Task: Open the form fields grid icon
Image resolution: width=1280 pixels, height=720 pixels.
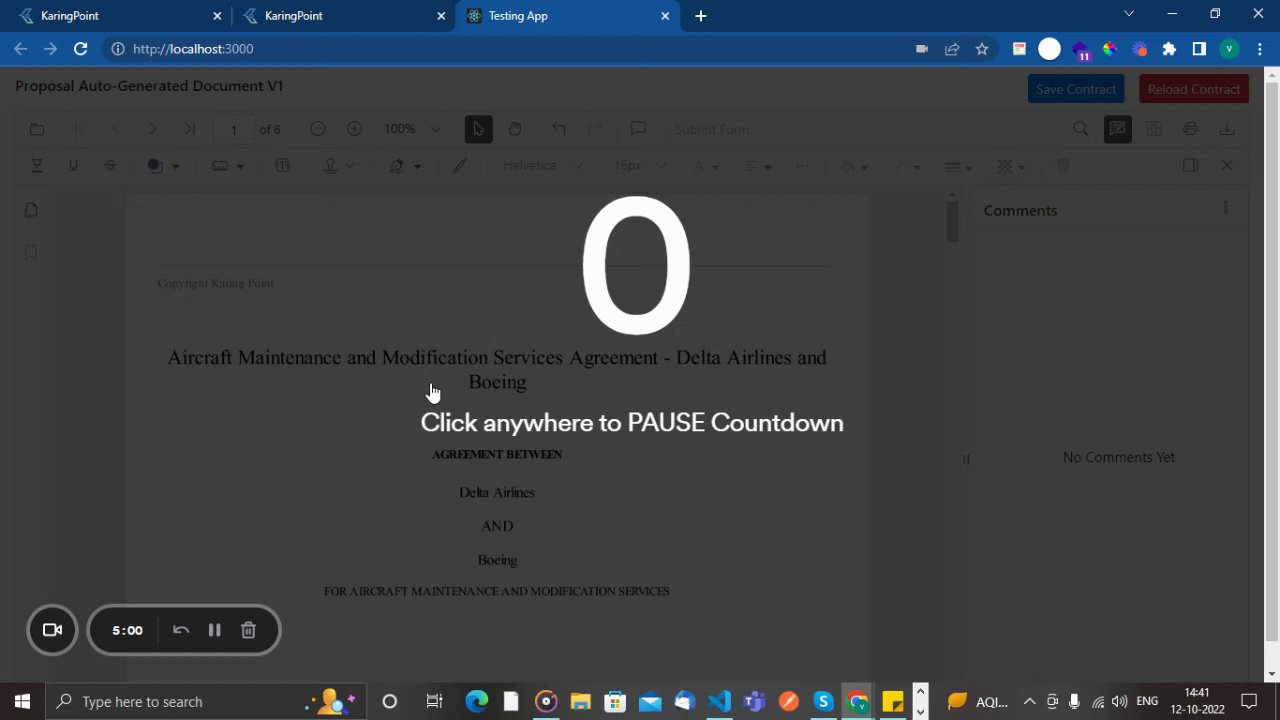Action: click(1153, 129)
